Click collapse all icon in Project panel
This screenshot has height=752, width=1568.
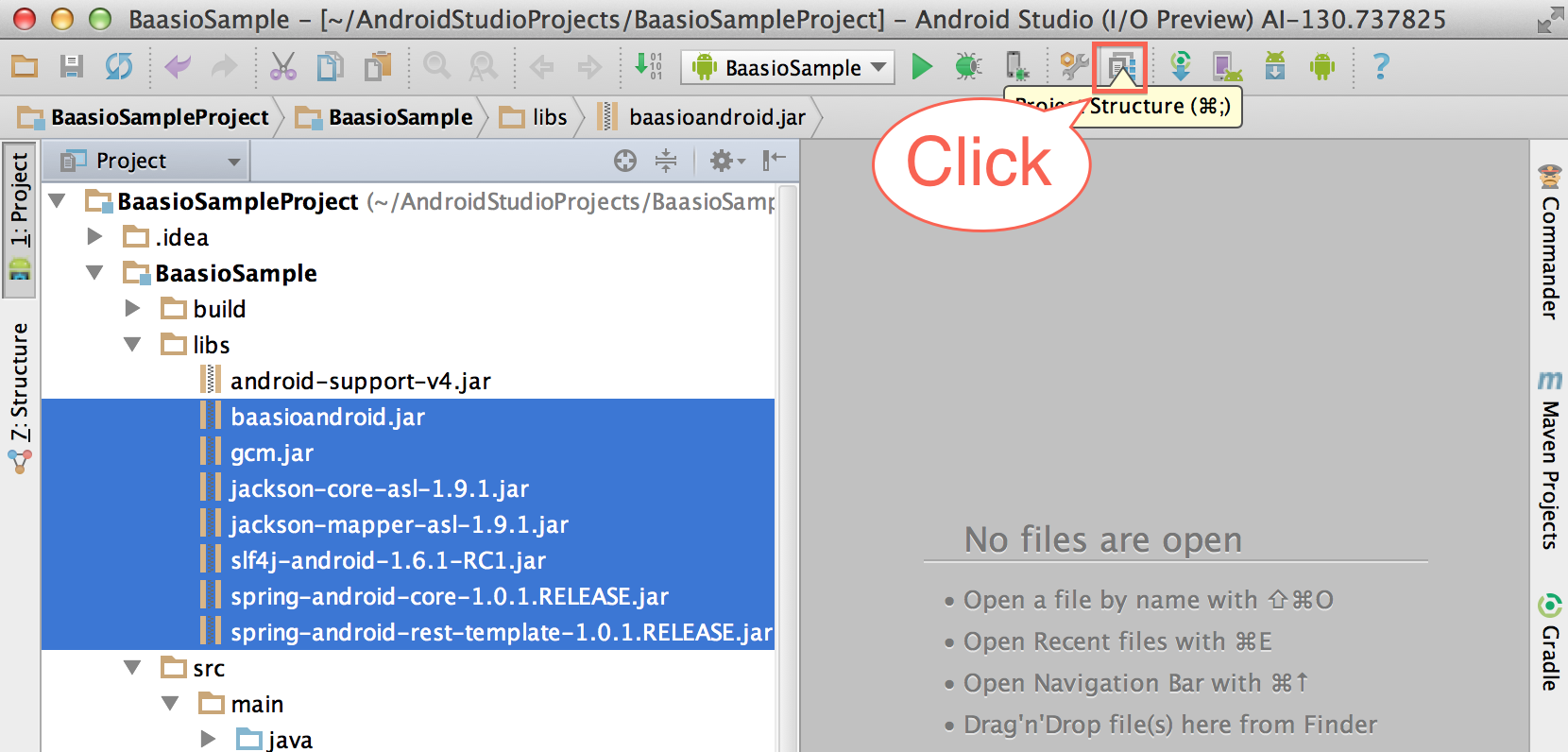click(666, 161)
